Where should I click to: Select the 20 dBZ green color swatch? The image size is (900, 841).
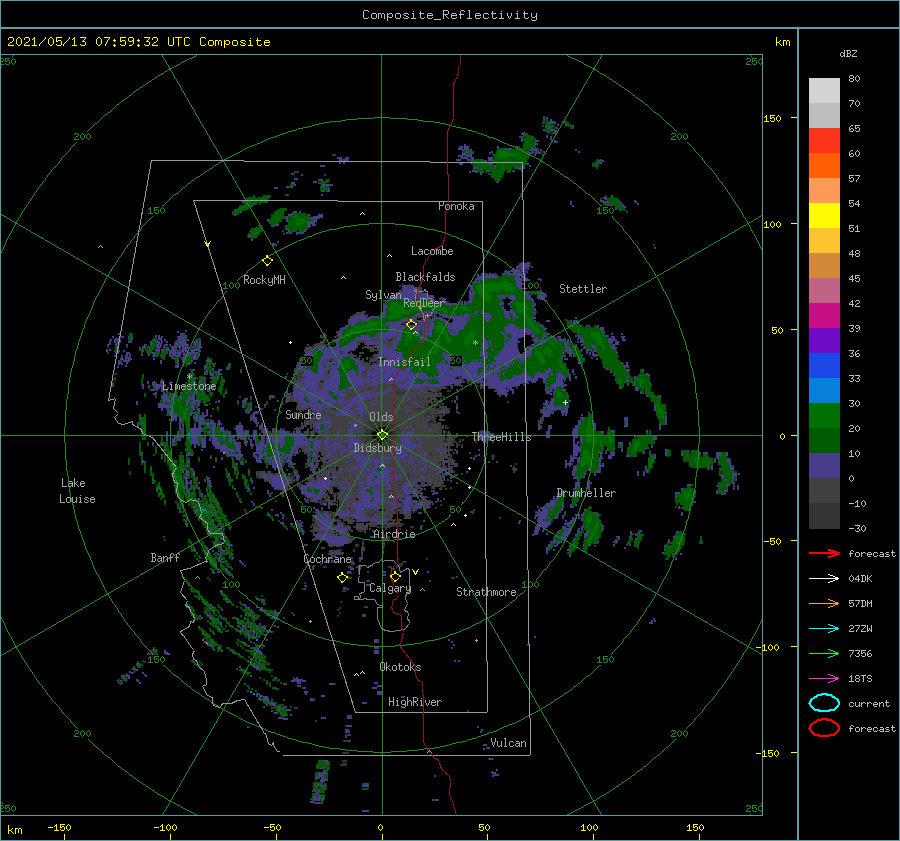[824, 416]
